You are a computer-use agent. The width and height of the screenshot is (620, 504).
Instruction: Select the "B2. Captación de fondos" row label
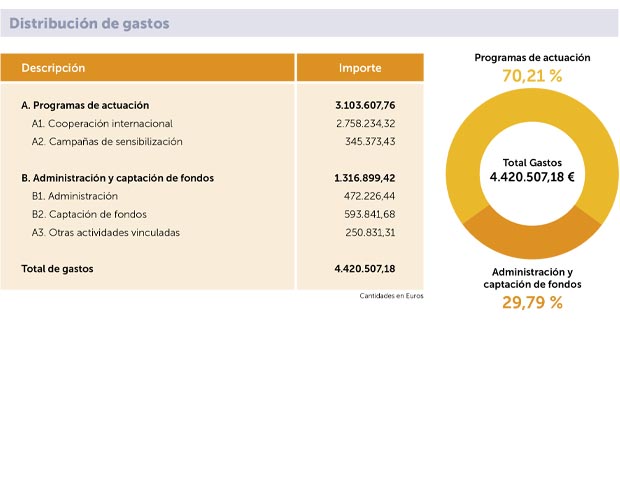89,214
